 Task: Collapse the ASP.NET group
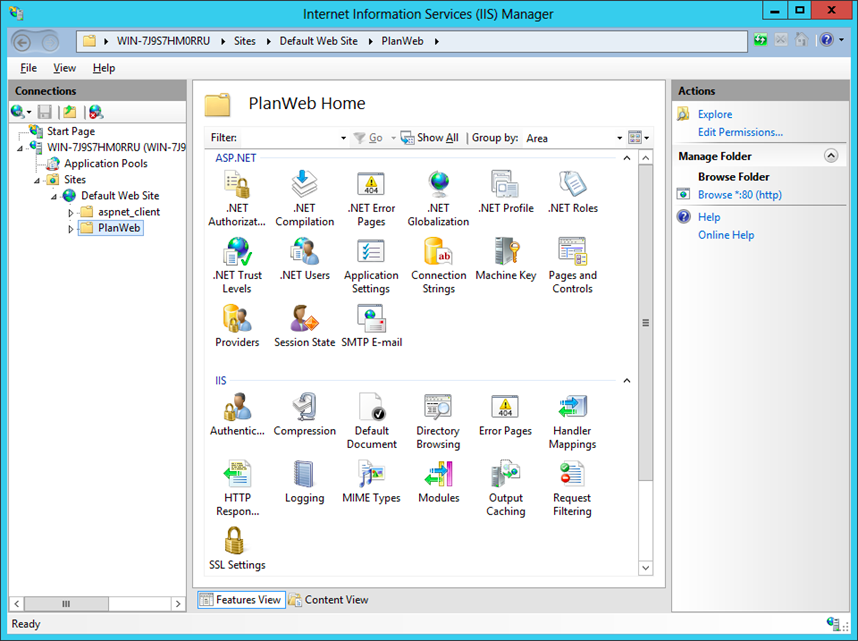627,158
